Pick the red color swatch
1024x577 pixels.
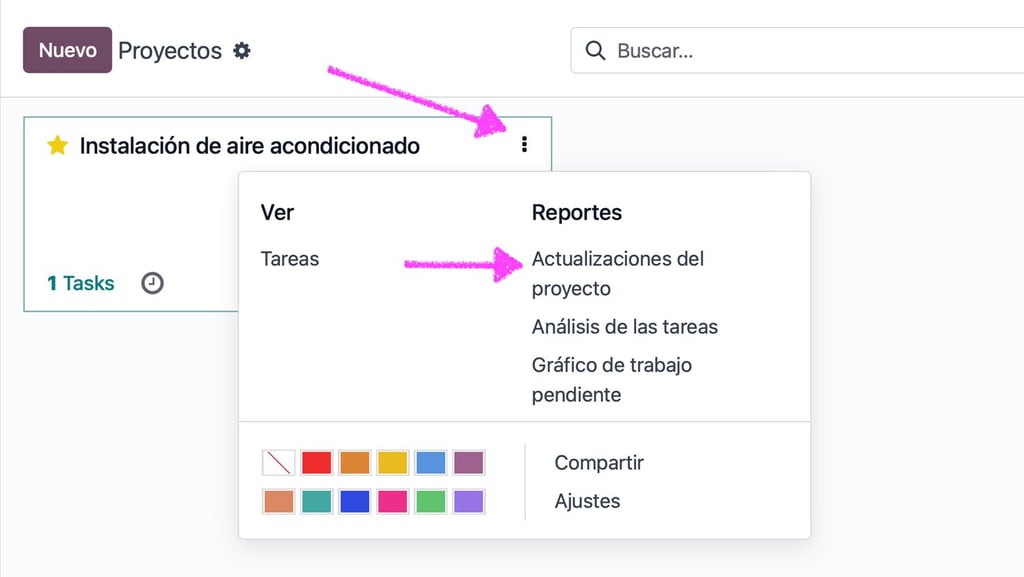coord(317,463)
